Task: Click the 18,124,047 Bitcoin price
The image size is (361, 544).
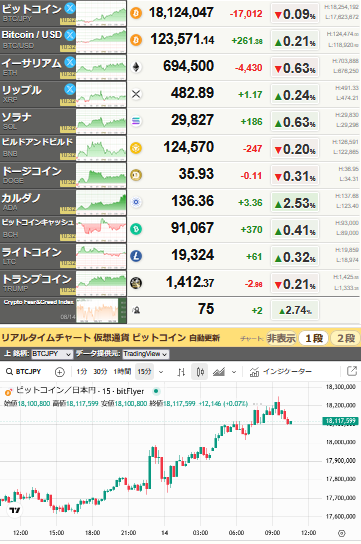Action: pyautogui.click(x=181, y=13)
